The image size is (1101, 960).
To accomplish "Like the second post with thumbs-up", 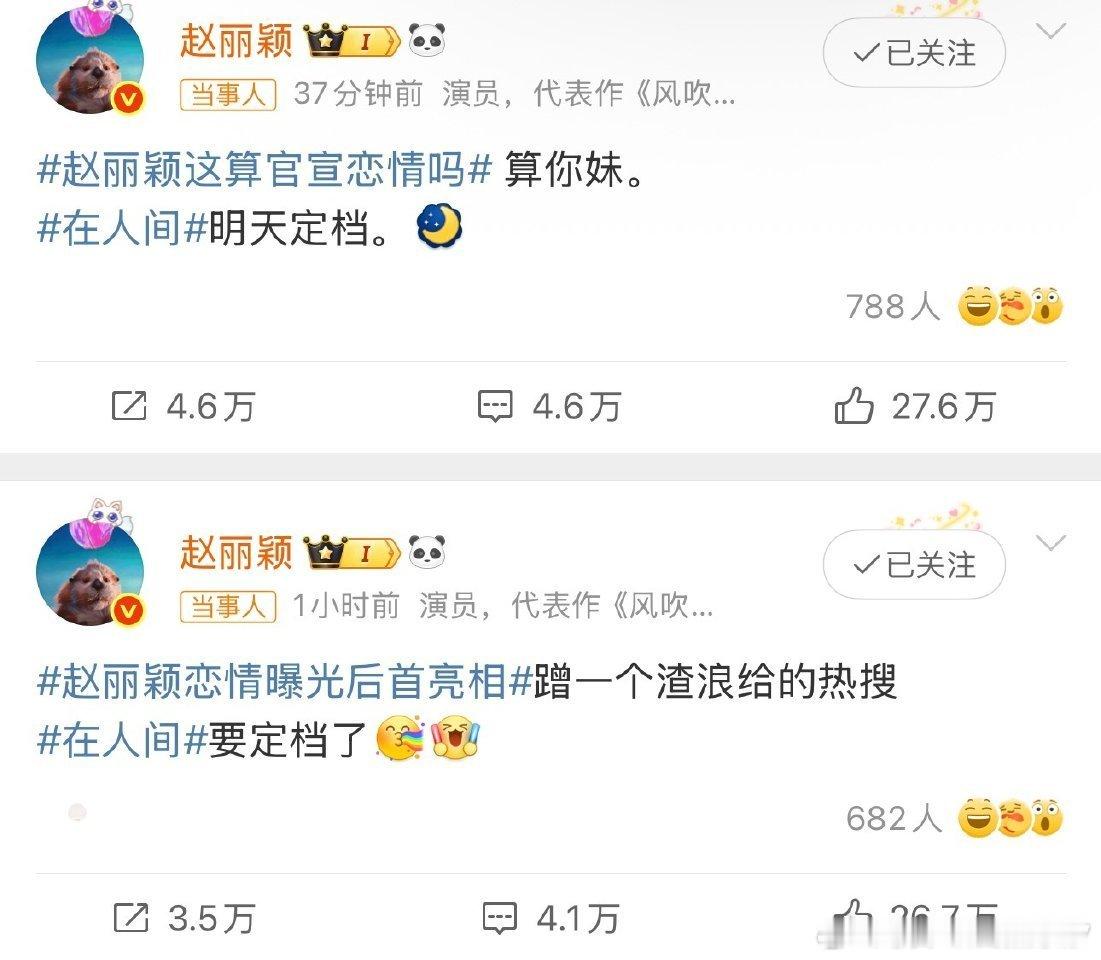I will (x=853, y=917).
